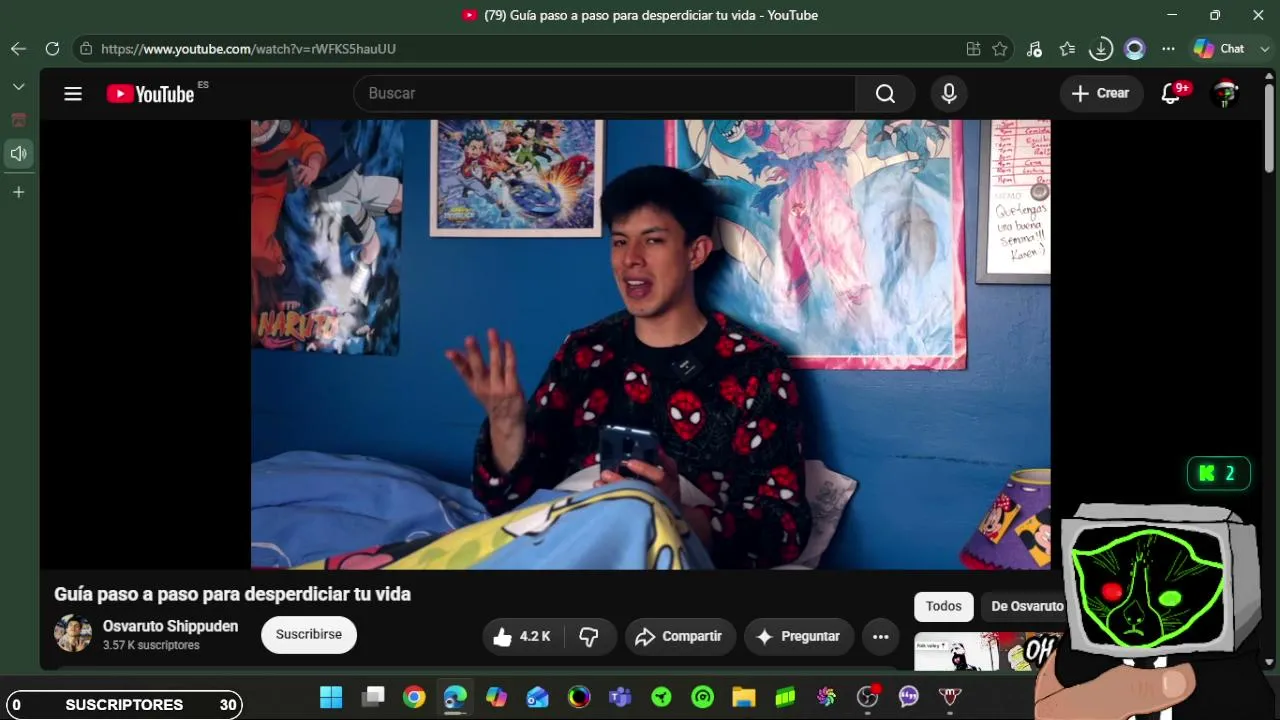Switch to Microsoft Edge on taskbar
Screen dimensions: 1280x720
pyautogui.click(x=455, y=697)
